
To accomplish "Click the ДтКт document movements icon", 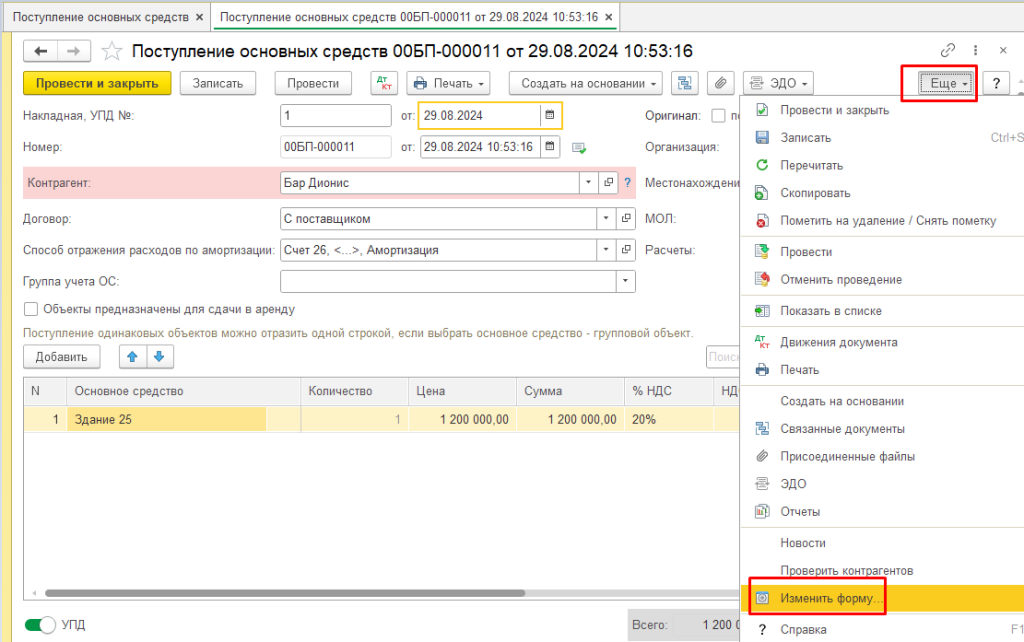I will pos(384,84).
